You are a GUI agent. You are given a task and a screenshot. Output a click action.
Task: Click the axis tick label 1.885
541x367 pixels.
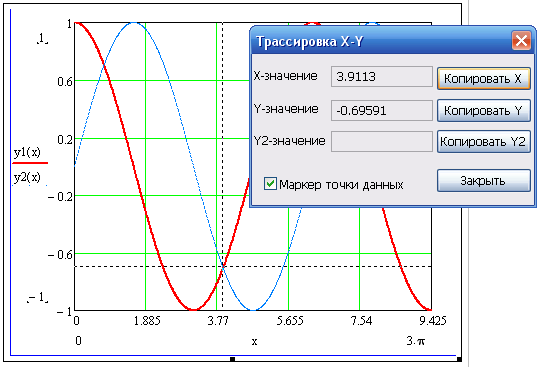point(147,321)
